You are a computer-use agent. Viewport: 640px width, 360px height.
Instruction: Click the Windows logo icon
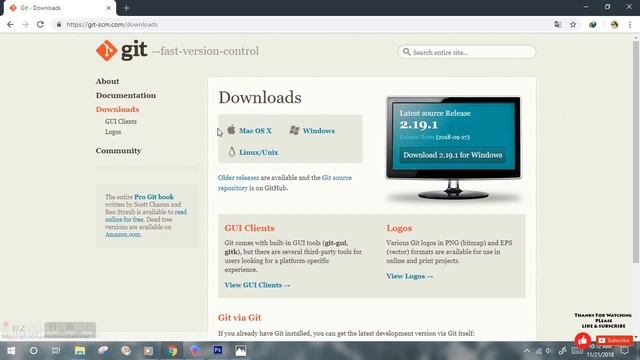click(294, 130)
